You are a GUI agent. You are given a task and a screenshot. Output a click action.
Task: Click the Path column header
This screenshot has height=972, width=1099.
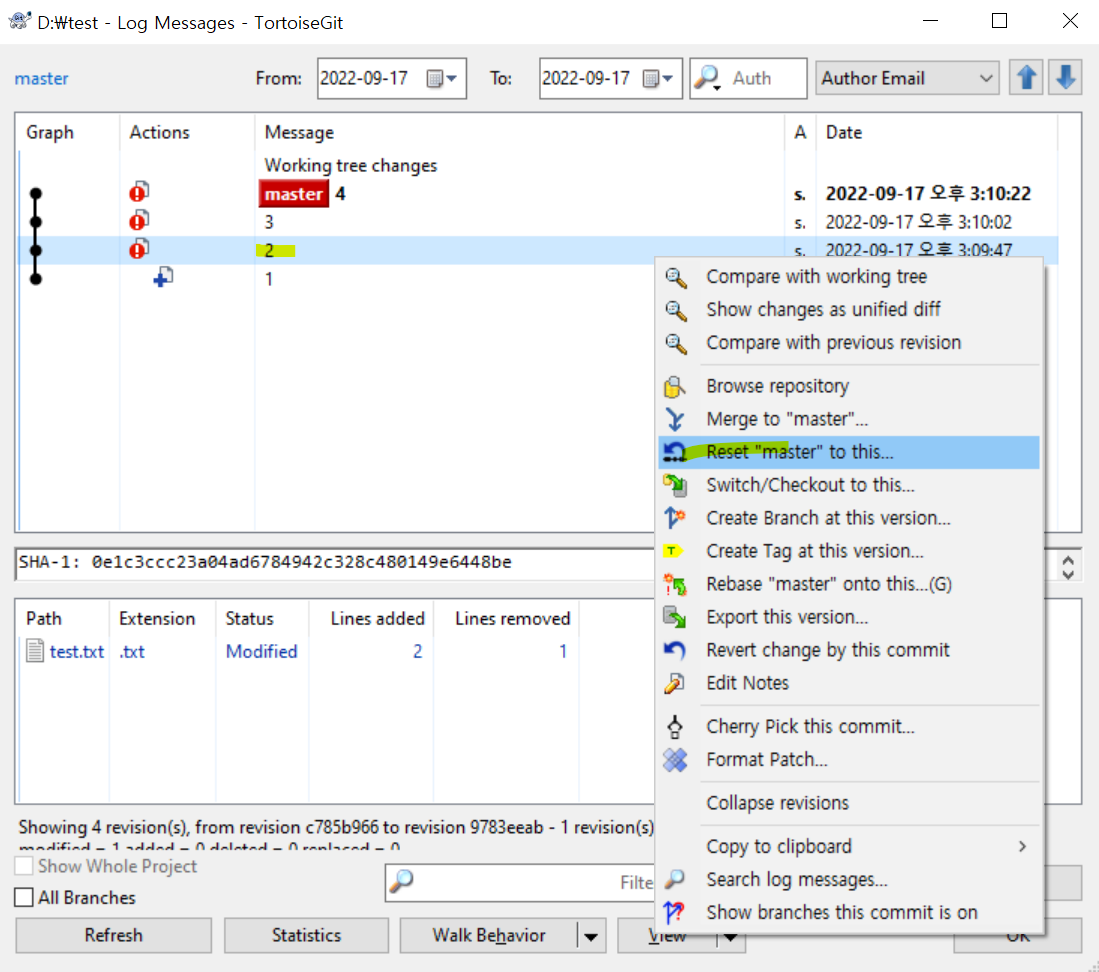(x=63, y=619)
